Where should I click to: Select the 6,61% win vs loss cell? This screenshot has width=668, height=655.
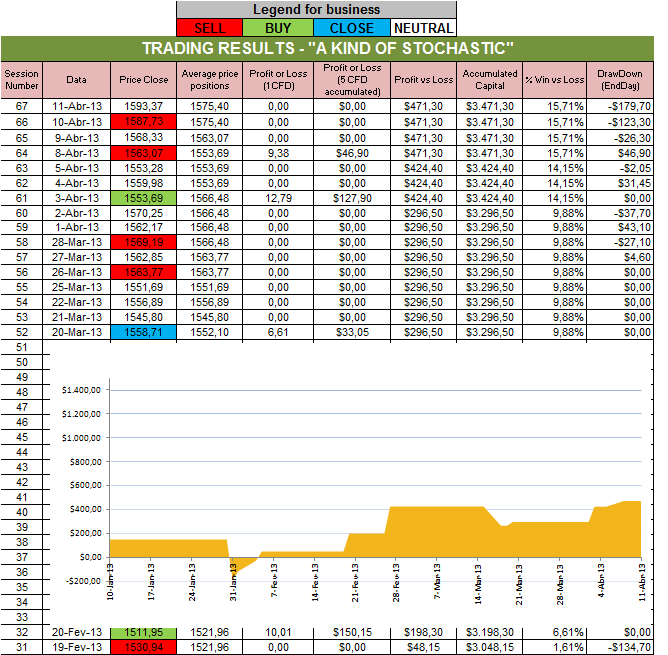point(555,632)
